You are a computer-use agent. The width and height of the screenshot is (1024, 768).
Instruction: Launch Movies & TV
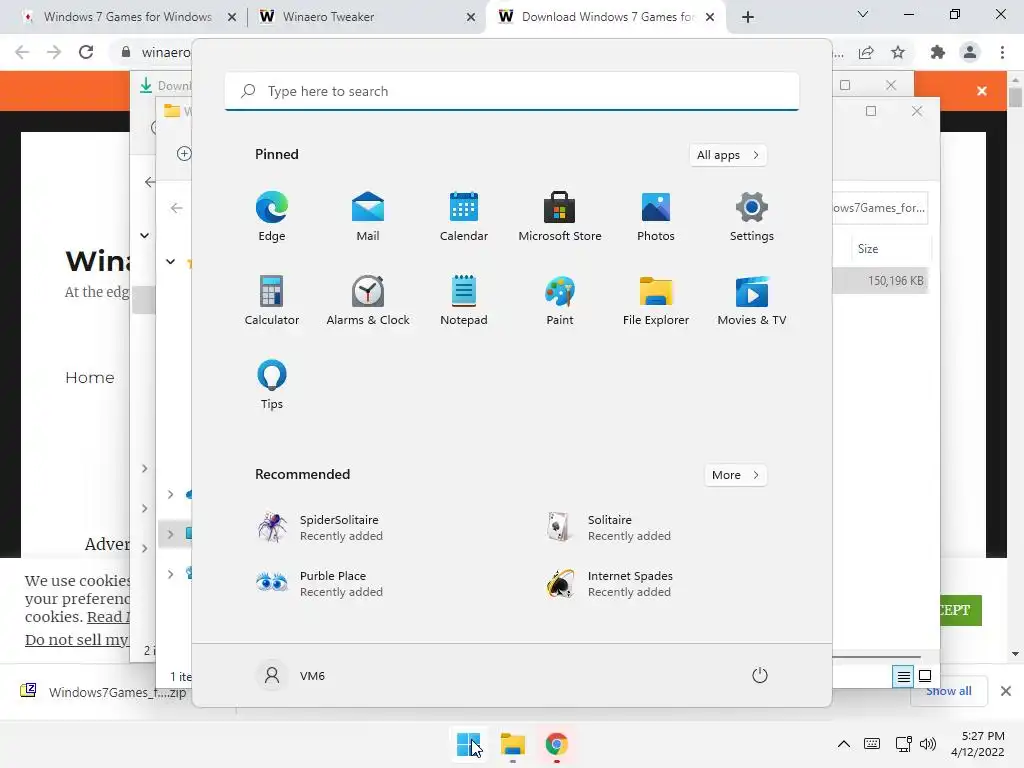click(752, 300)
